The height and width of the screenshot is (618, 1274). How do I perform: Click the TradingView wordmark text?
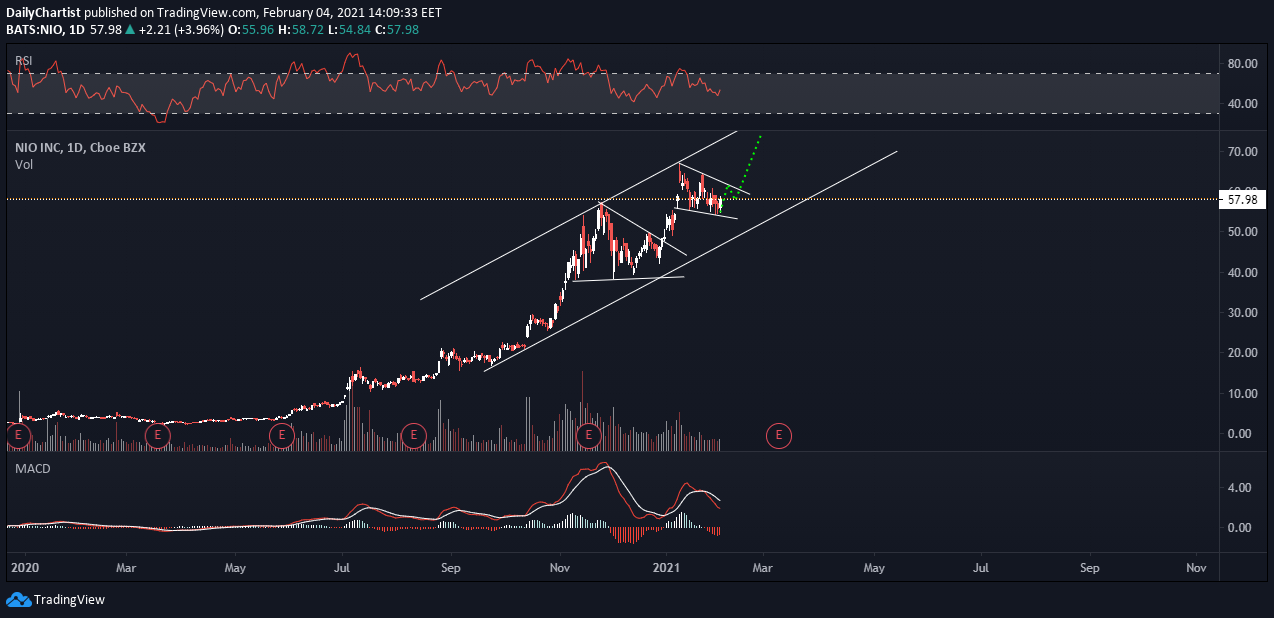pos(69,600)
